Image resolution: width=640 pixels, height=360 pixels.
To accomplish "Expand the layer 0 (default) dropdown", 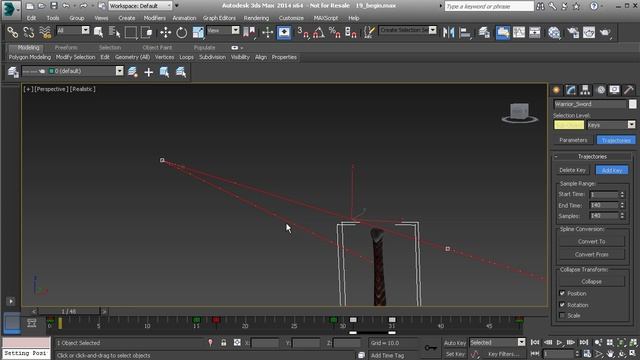I will [x=119, y=71].
